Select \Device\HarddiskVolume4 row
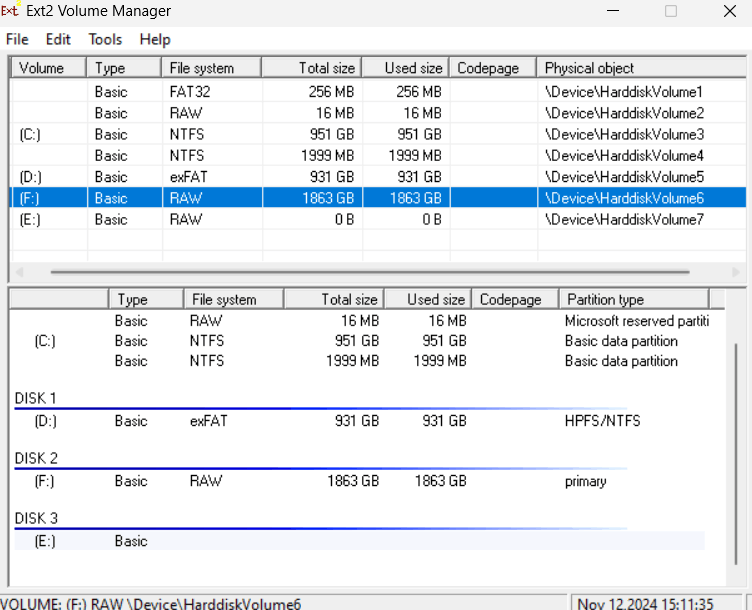752x610 pixels. coord(378,155)
